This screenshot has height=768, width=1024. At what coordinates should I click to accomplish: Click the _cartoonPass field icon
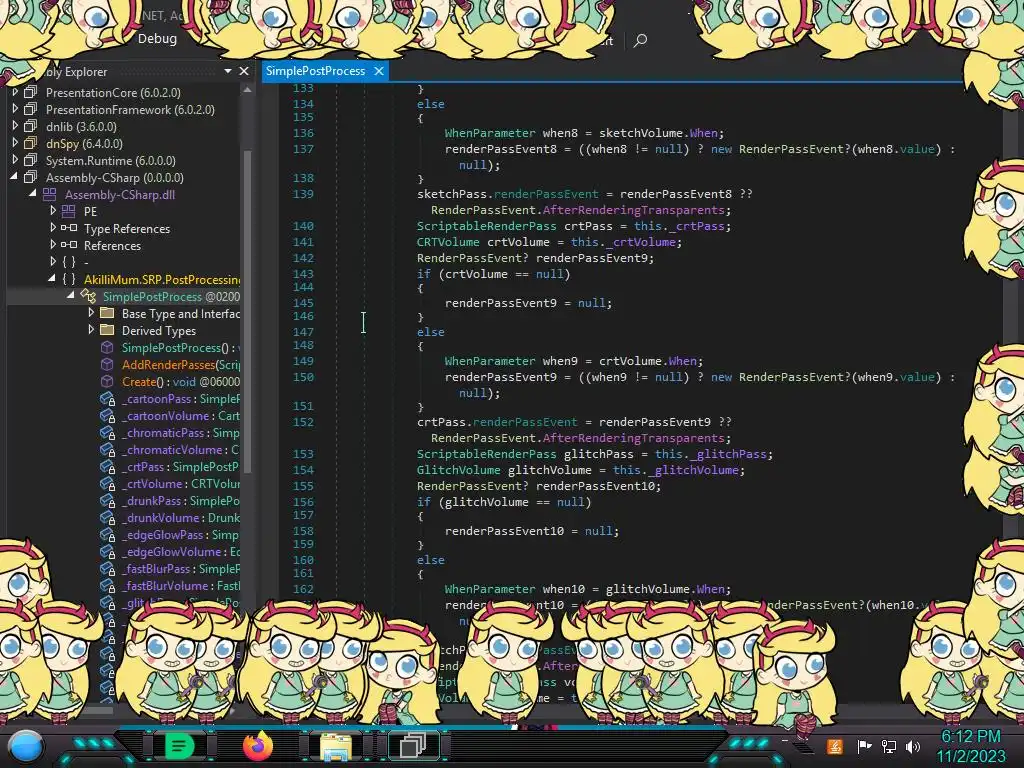point(108,399)
